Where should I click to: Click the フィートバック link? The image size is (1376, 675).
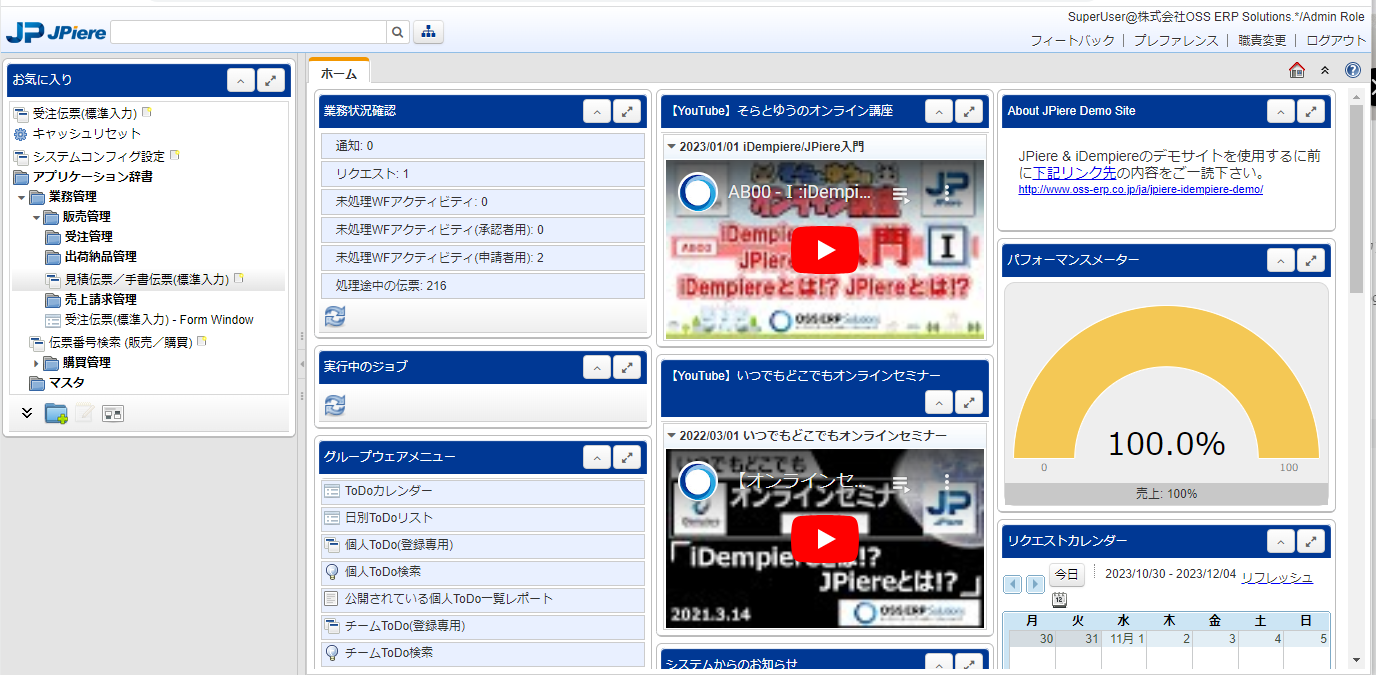(1072, 41)
